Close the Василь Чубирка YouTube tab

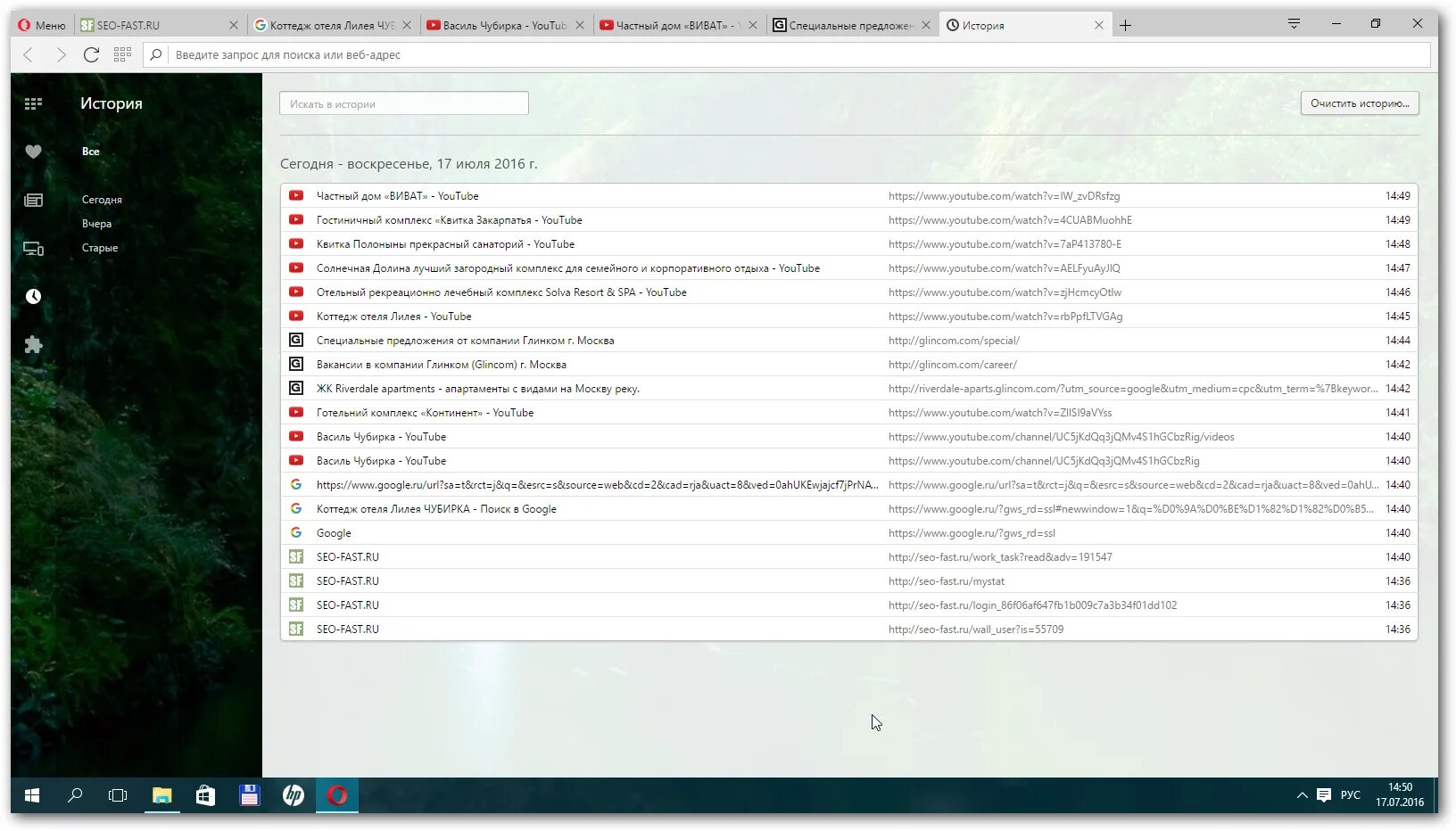pos(580,26)
